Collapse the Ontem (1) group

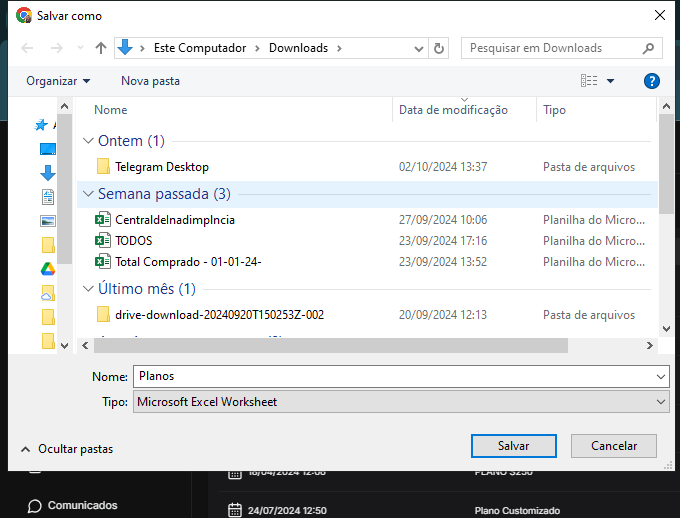pos(87,141)
